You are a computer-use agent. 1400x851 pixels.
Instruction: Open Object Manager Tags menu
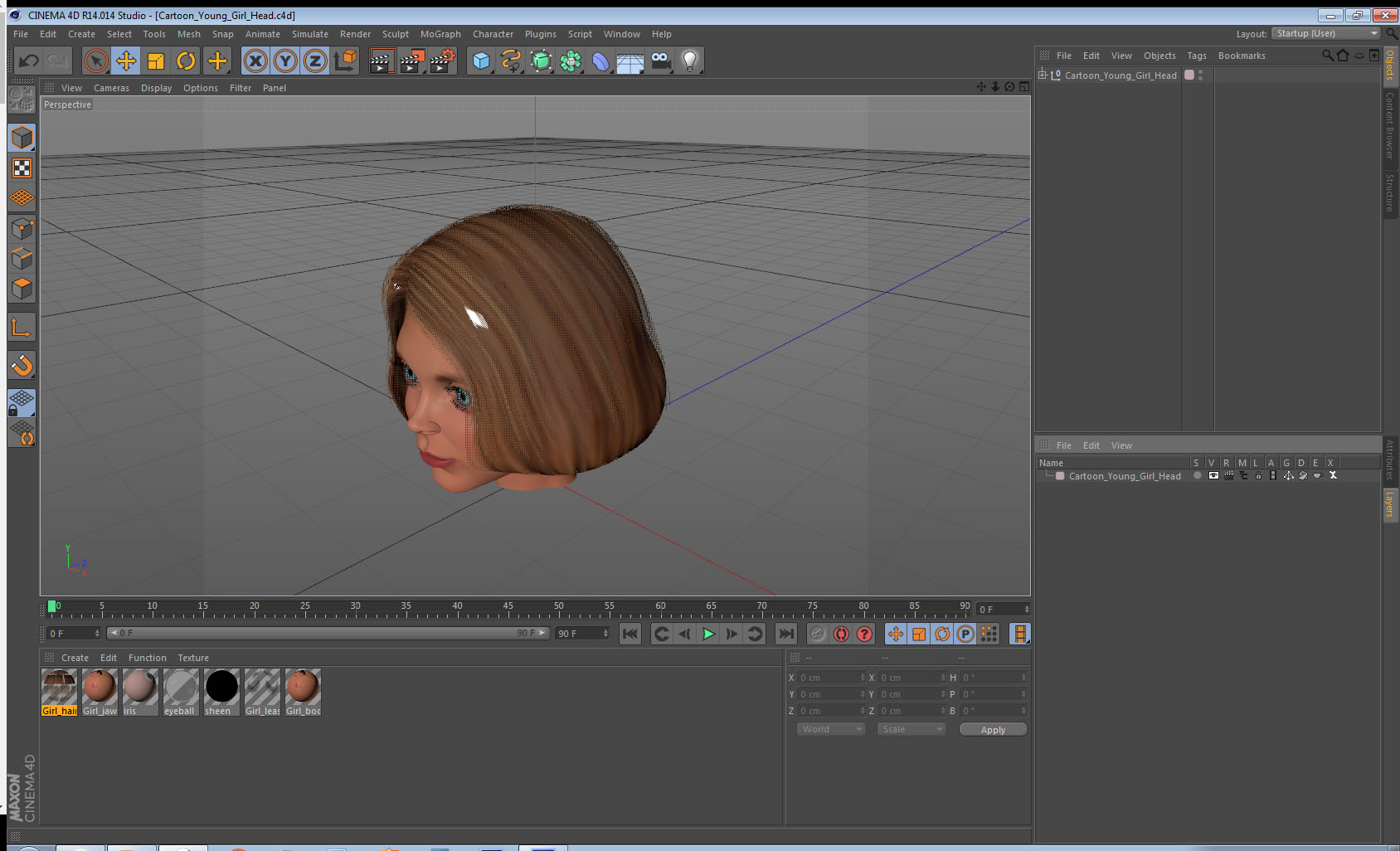1196,56
